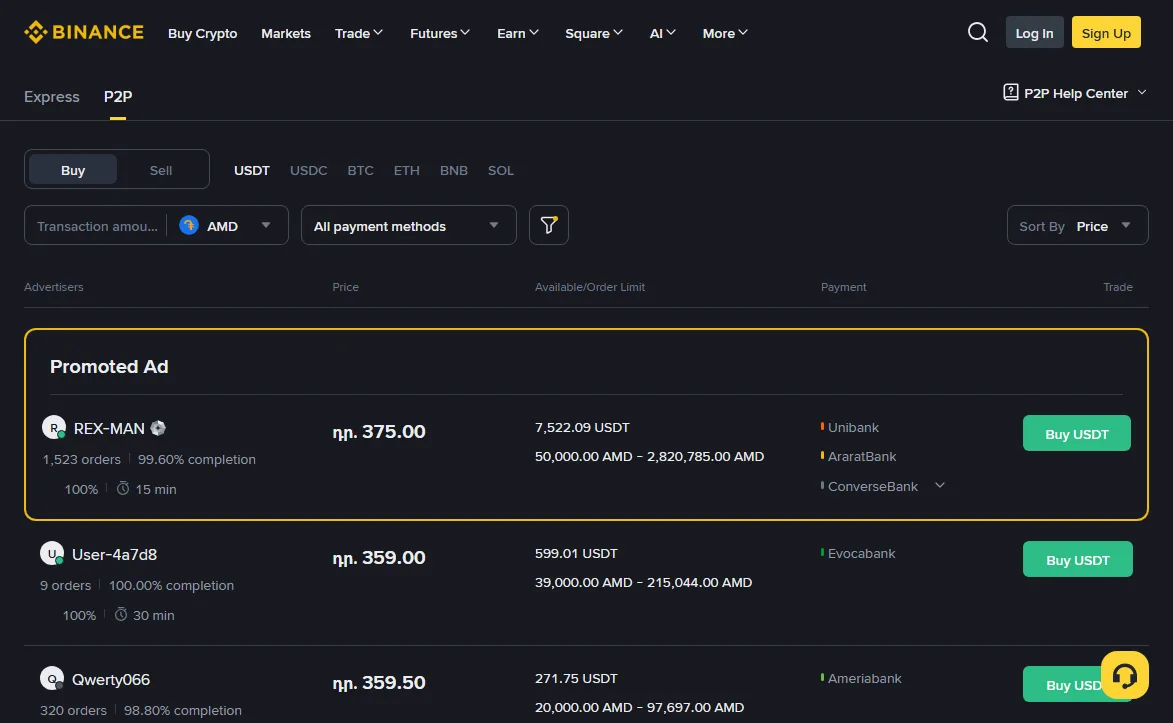1173x723 pixels.
Task: Open the User-4a7d8 advertiser profile
Action: [114, 555]
